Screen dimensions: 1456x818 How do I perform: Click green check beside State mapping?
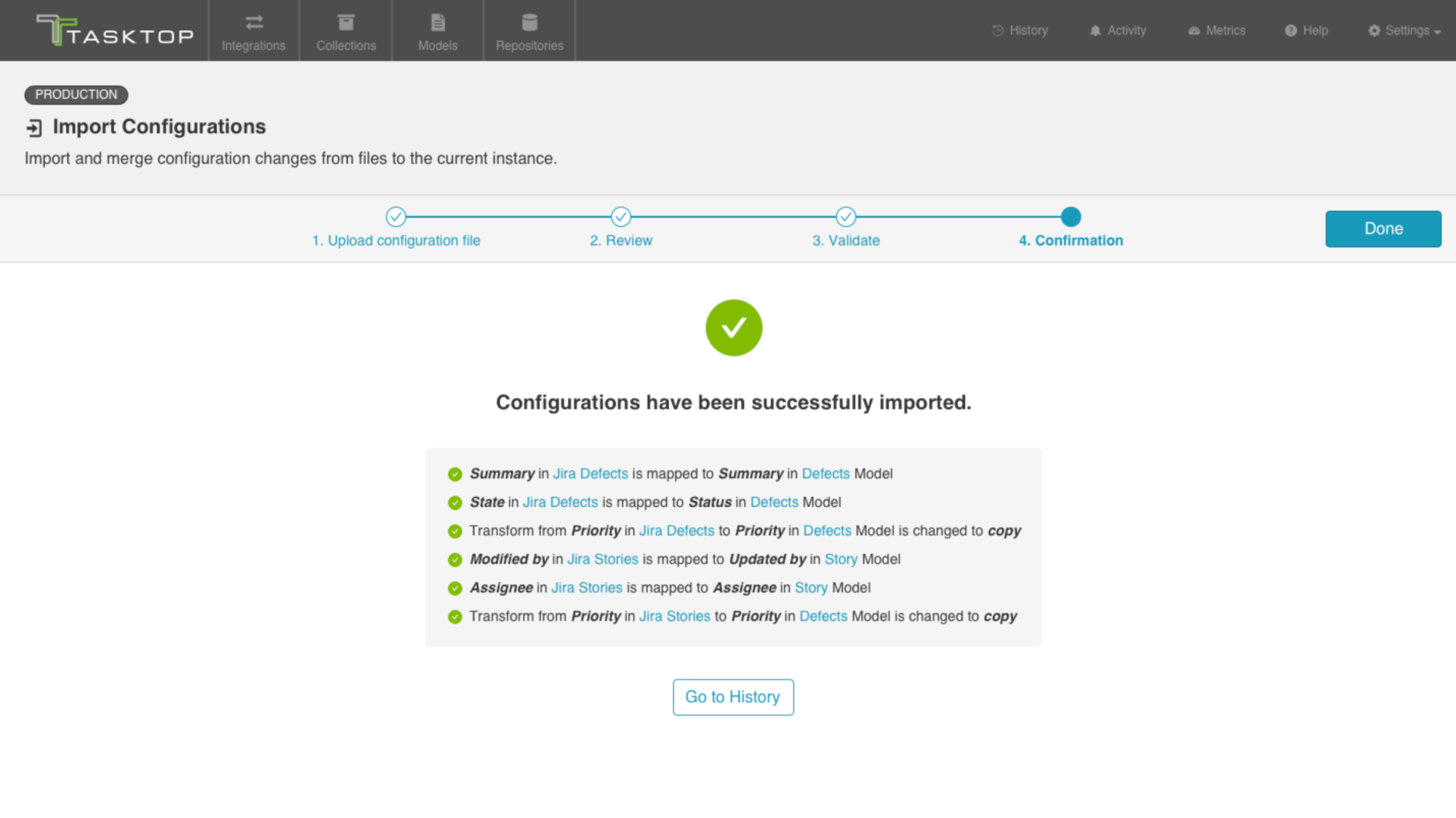coord(455,503)
